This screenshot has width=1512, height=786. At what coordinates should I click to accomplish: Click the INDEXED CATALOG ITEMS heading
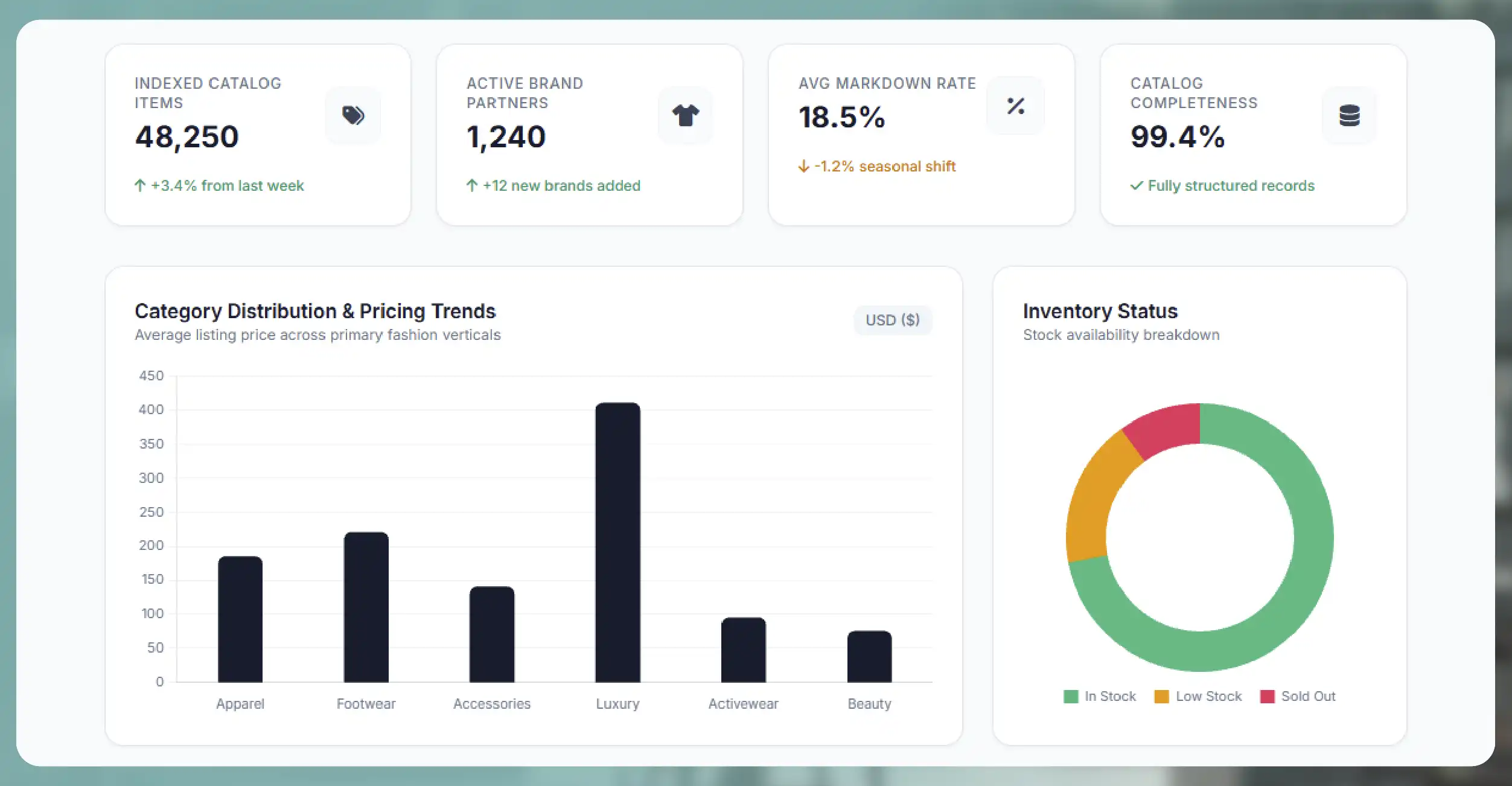point(208,93)
